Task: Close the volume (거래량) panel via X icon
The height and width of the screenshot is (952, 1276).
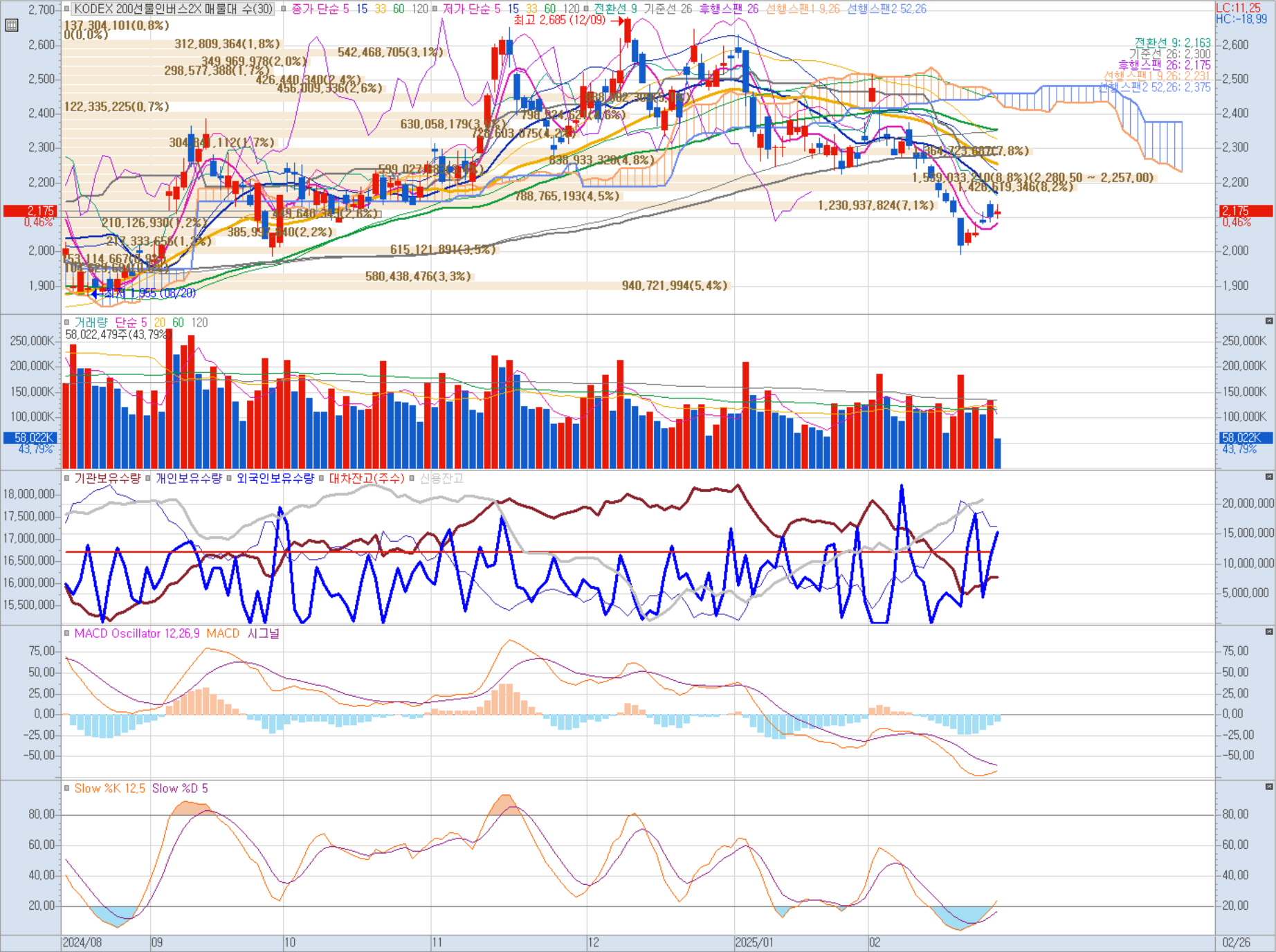Action: [x=1269, y=321]
